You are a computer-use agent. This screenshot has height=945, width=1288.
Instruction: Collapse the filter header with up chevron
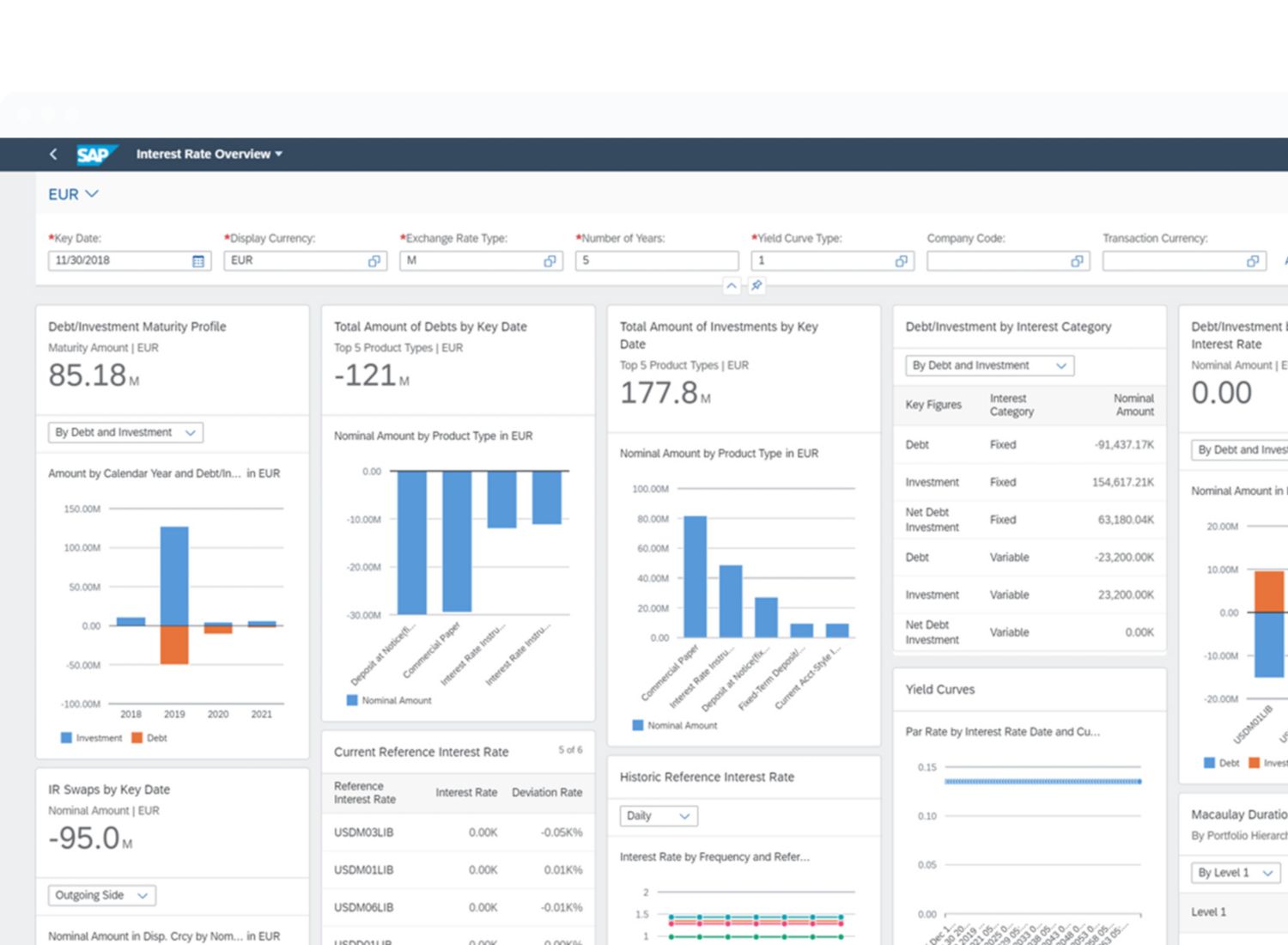pyautogui.click(x=731, y=285)
